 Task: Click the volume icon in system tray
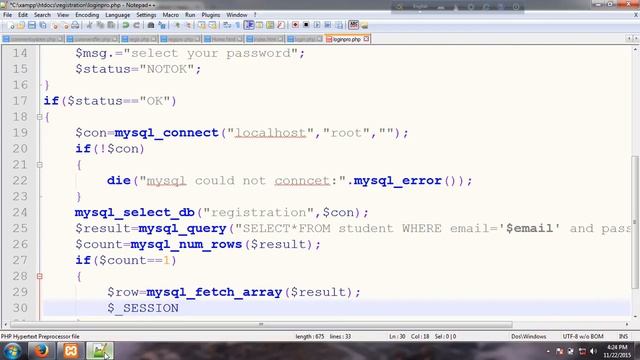coord(593,351)
